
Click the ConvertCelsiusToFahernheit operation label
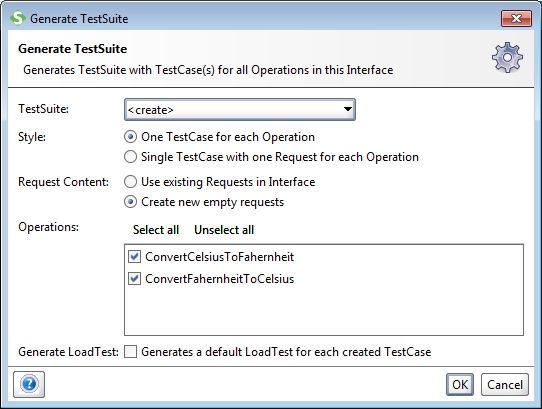point(219,257)
